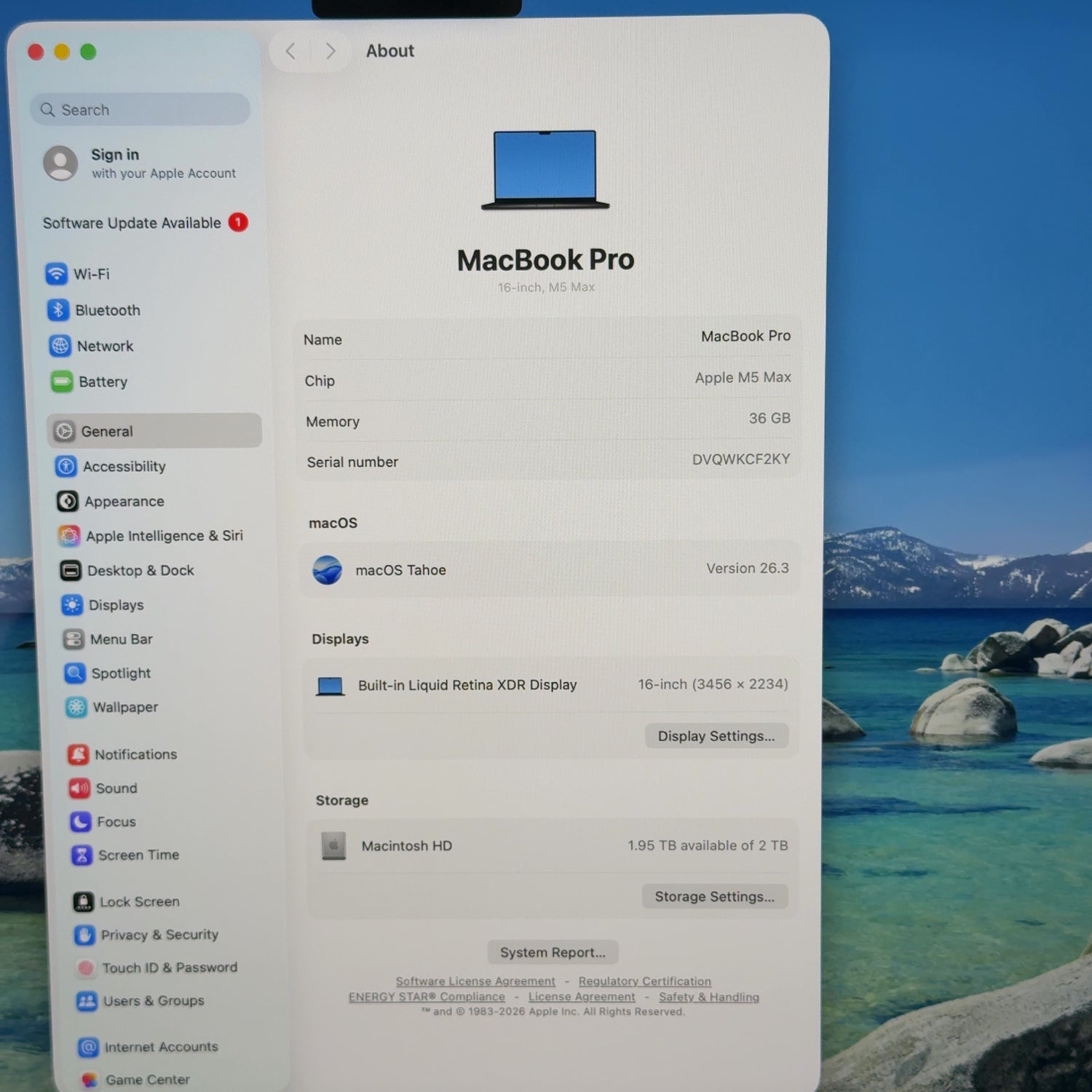1092x1092 pixels.
Task: Select Game Center icon
Action: point(90,1080)
